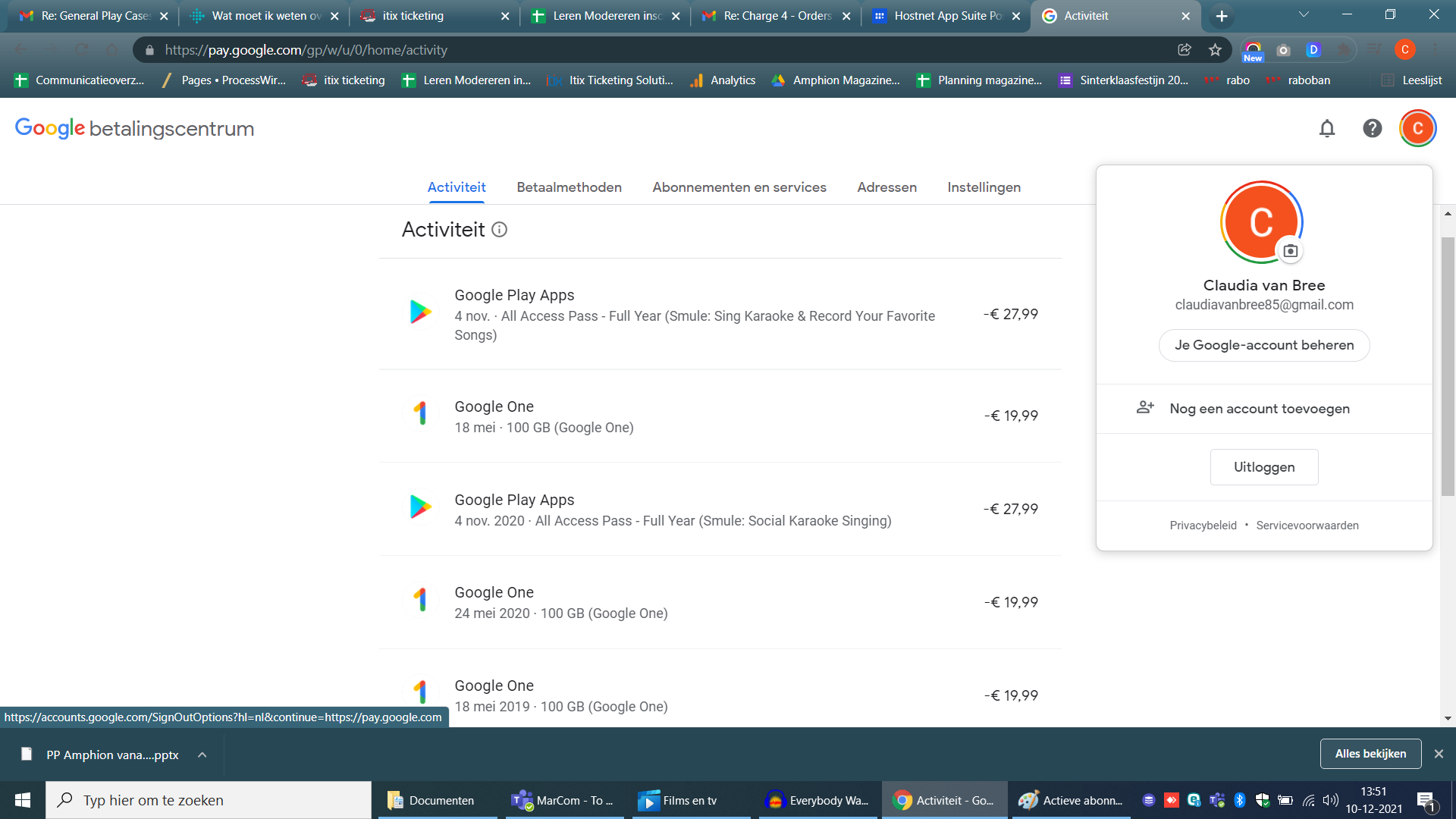Viewport: 1456px width, 819px height.
Task: Open the Windows notification center icon
Action: pos(1426,801)
